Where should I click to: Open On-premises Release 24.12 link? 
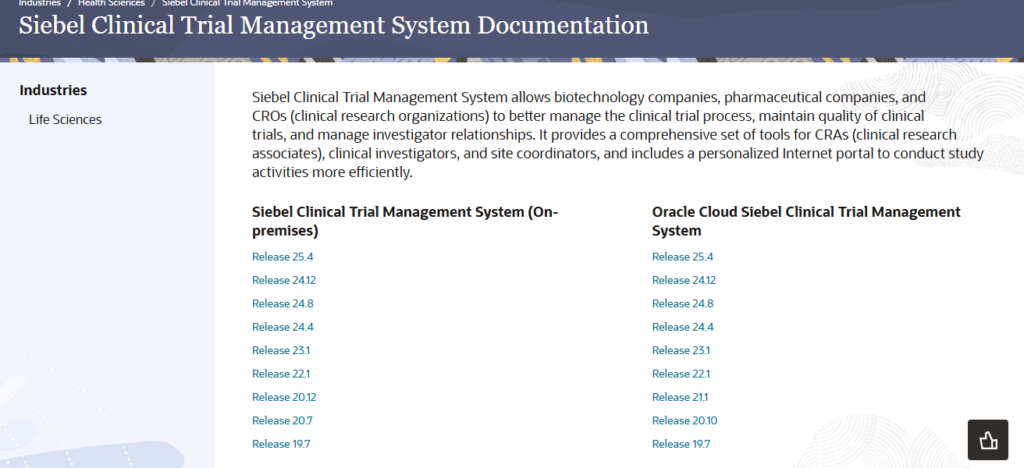coord(284,280)
